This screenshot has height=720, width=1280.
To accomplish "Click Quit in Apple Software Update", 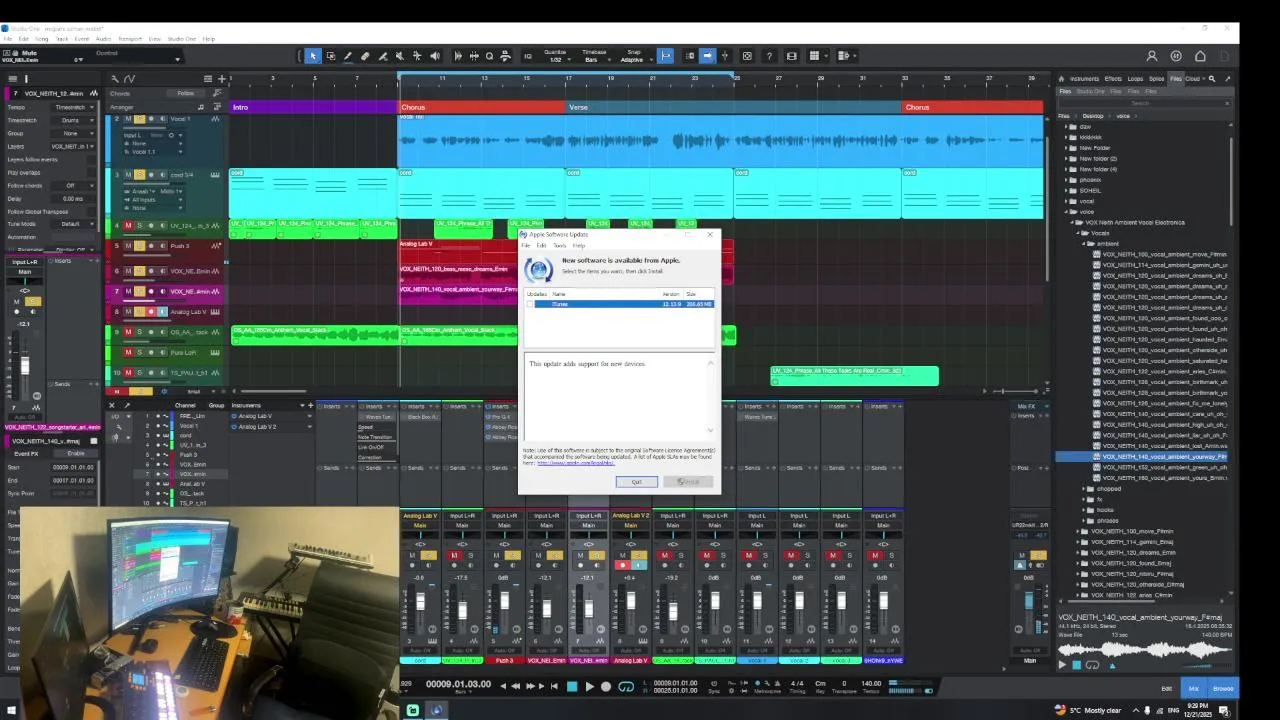I will tap(637, 482).
